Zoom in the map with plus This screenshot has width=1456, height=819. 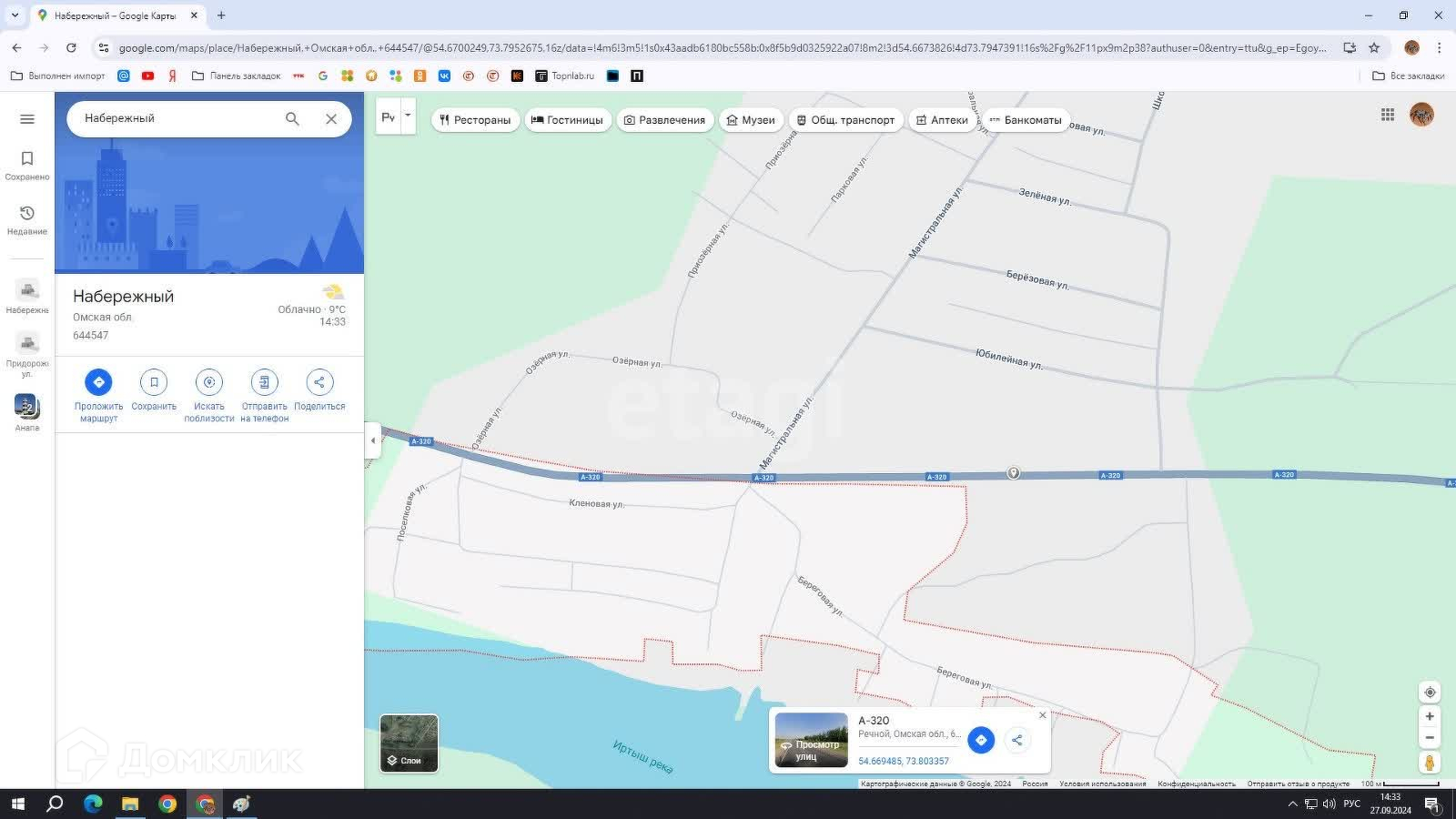tap(1430, 717)
